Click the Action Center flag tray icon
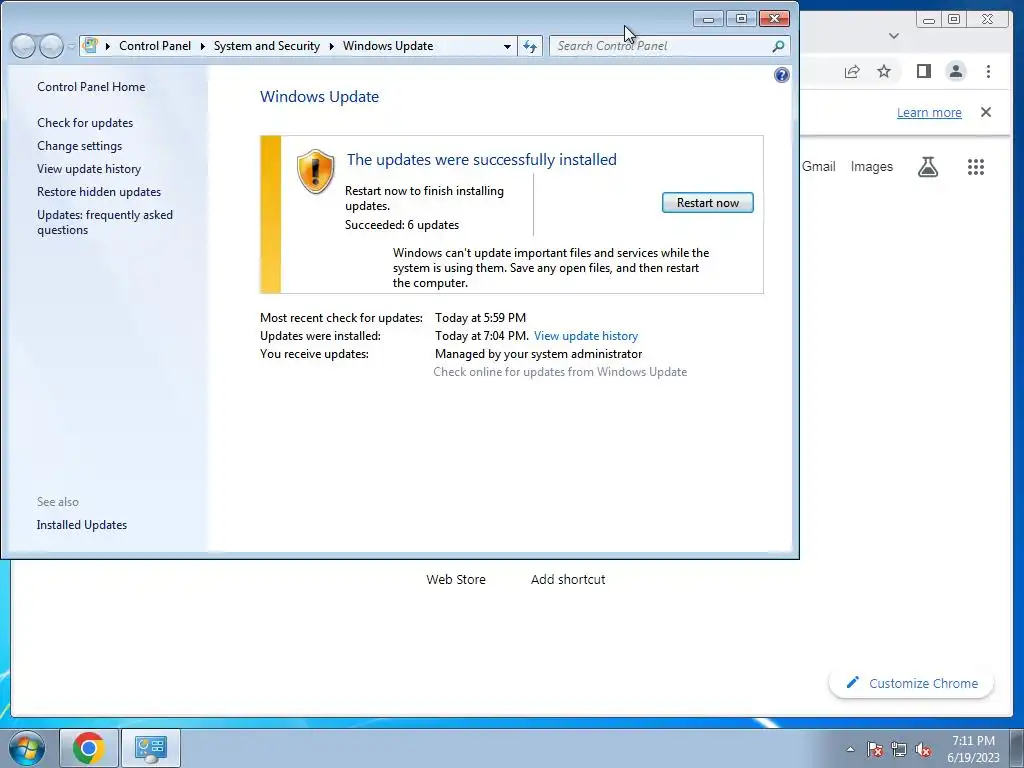Screen dimensions: 1024x768 pyautogui.click(x=875, y=749)
